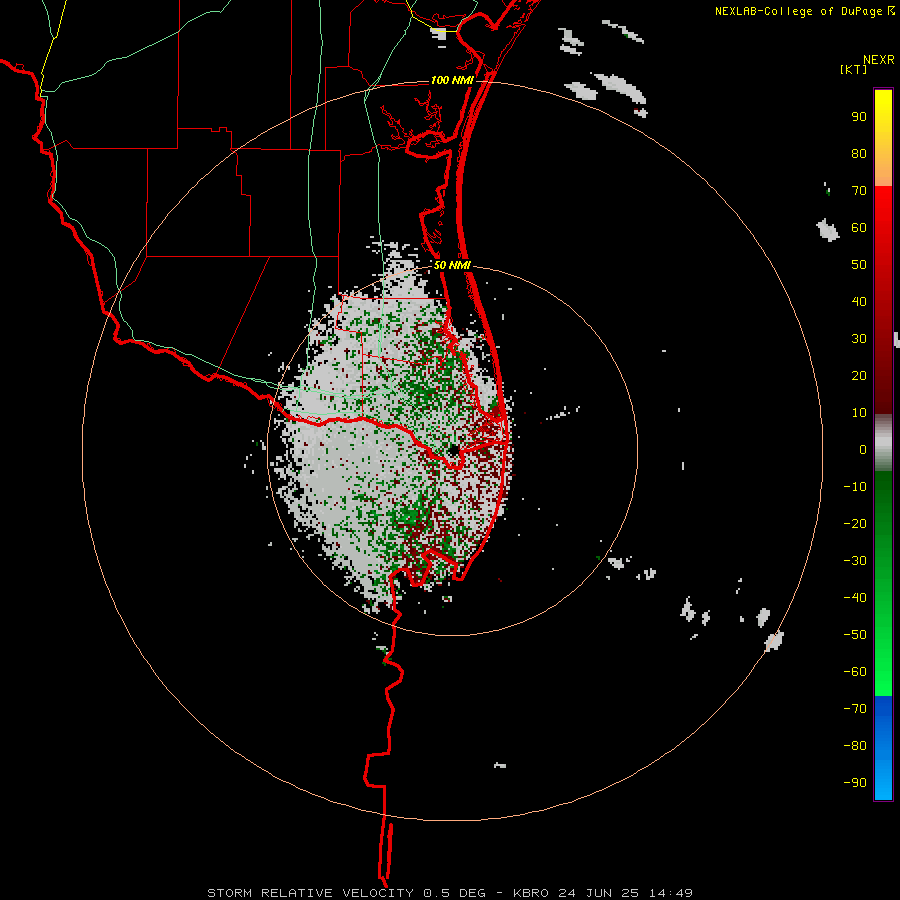Screen dimensions: 900x900
Task: Select the positive 90 kt scale label
Action: 859,117
